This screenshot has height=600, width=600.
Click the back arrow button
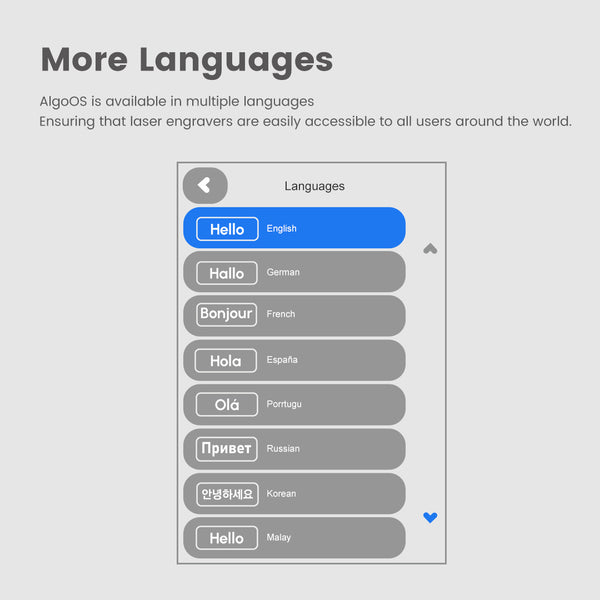point(205,185)
